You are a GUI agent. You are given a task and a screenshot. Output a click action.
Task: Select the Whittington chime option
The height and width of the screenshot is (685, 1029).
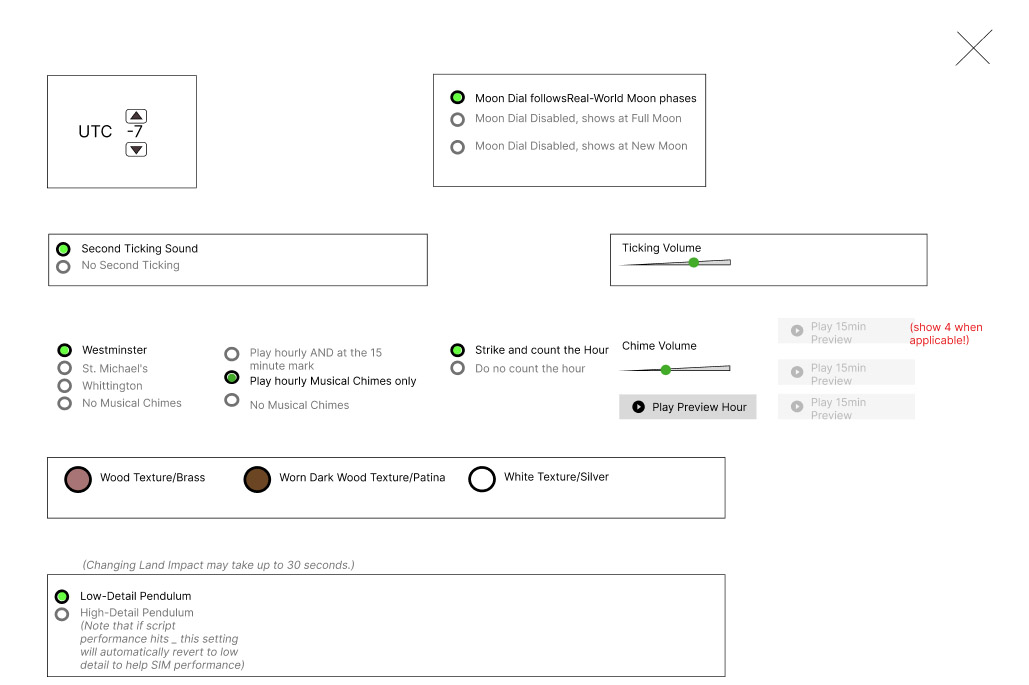[65, 386]
